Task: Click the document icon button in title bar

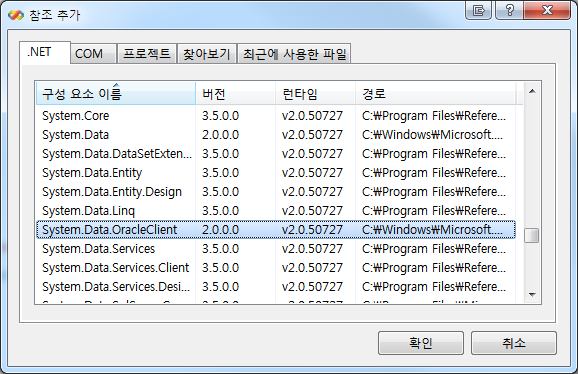Action: tap(478, 10)
